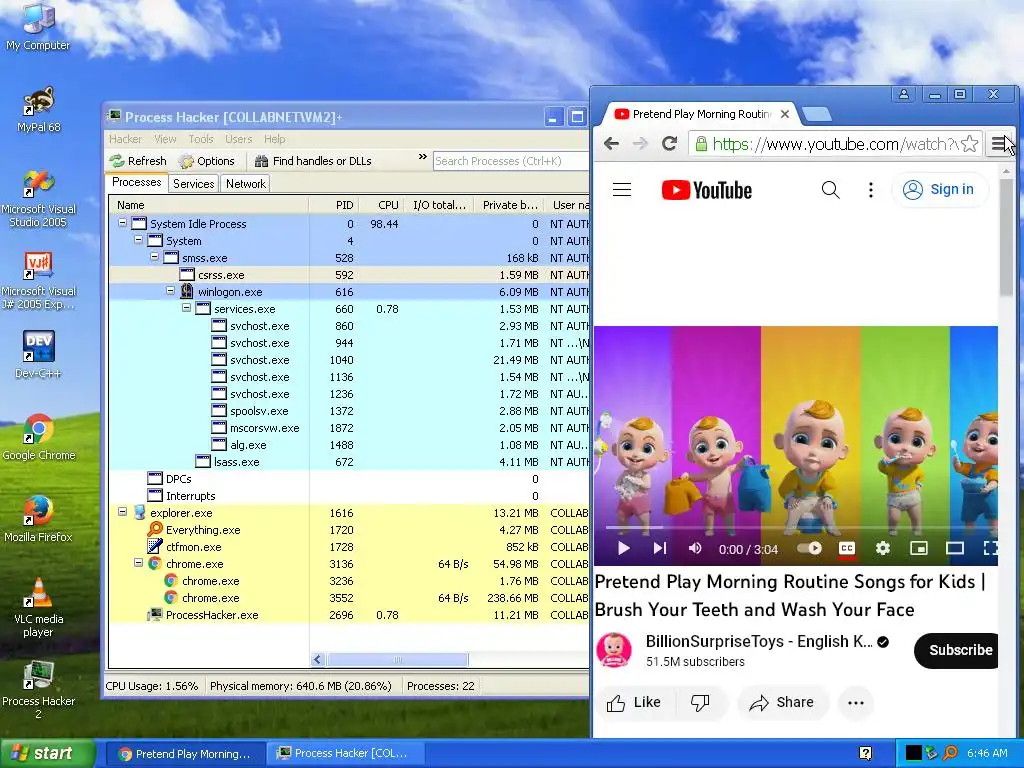Expand Process Hacker toolbar overflow chevron
Viewport: 1024px width, 768px height.
[423, 157]
